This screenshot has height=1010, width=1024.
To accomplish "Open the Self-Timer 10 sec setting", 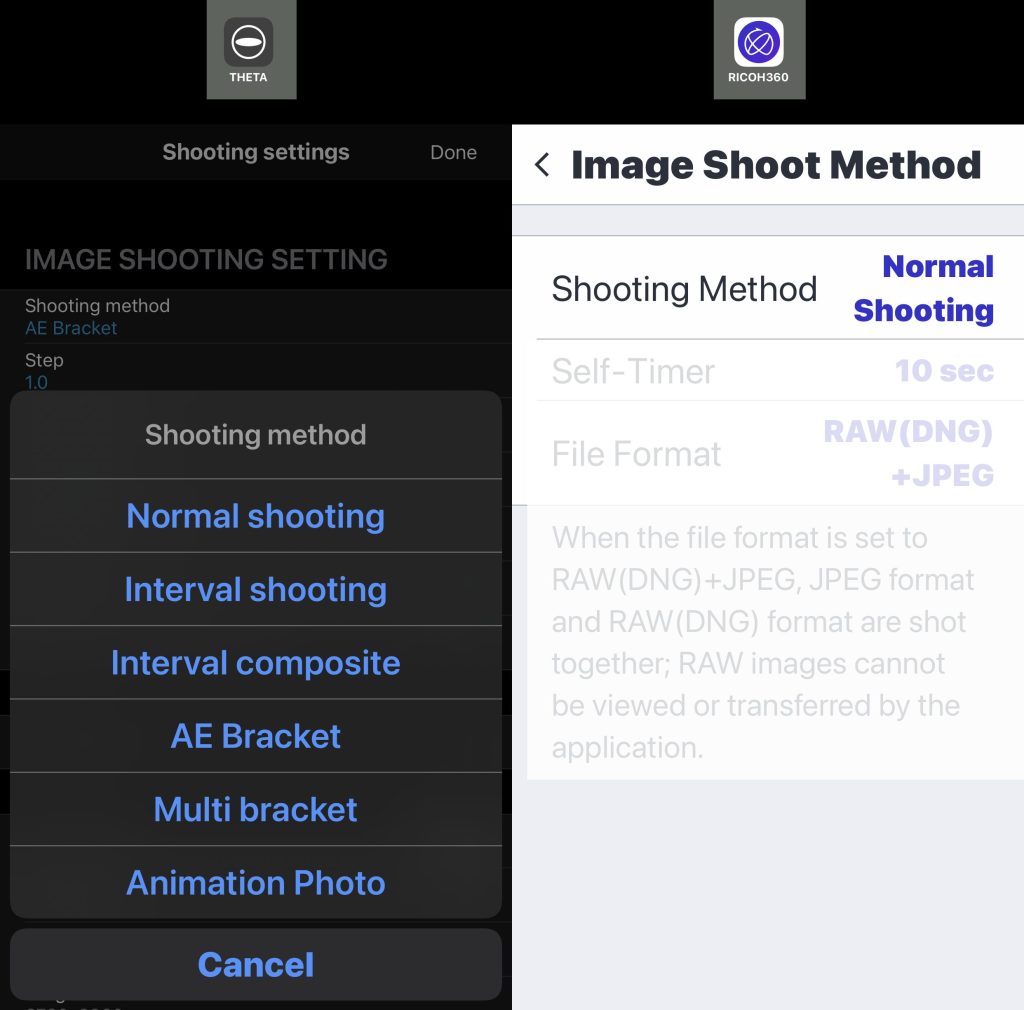I will tap(773, 370).
